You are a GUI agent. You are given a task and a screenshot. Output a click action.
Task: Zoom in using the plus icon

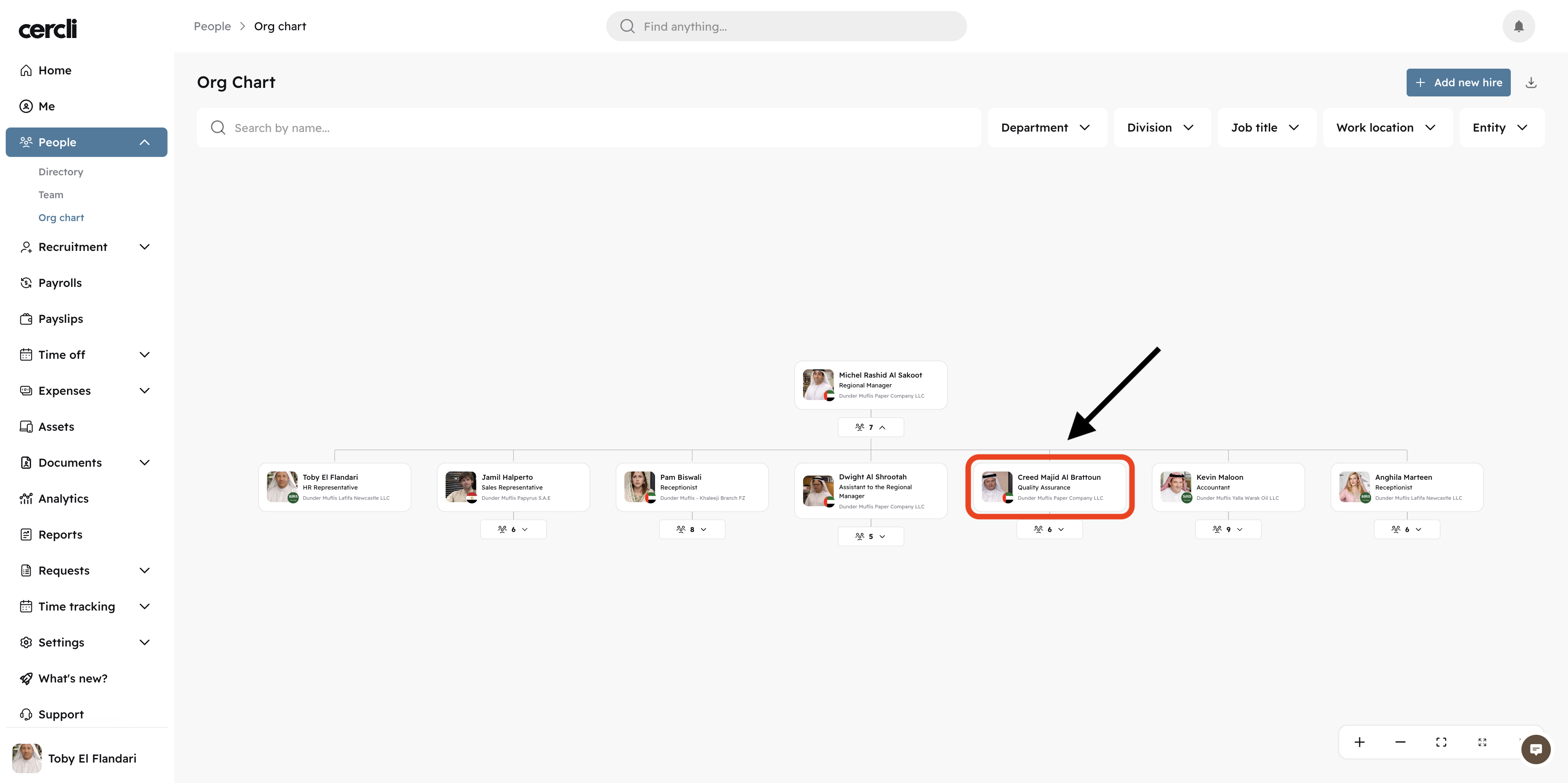(x=1359, y=742)
